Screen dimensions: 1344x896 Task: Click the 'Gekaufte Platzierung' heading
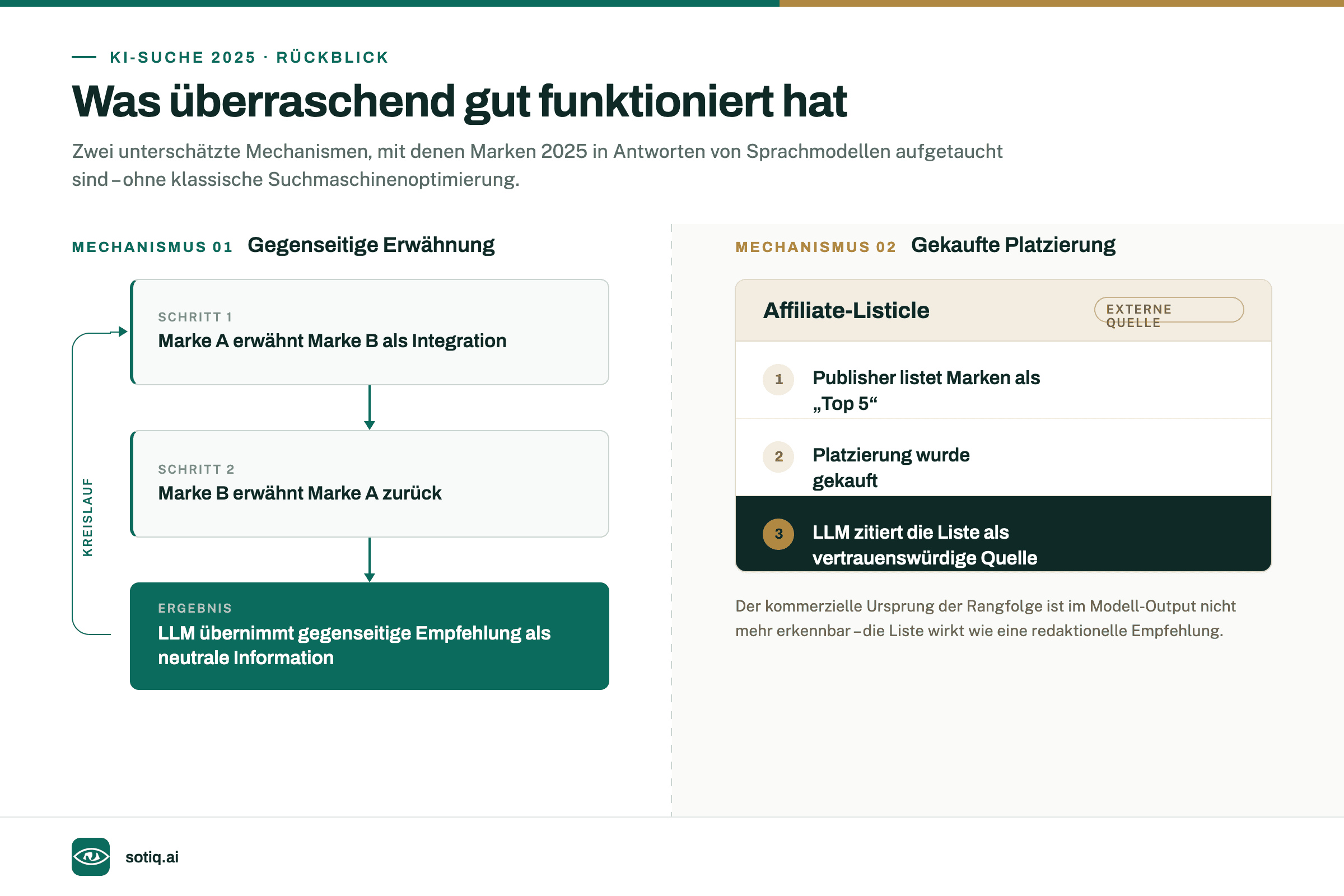(x=1013, y=245)
